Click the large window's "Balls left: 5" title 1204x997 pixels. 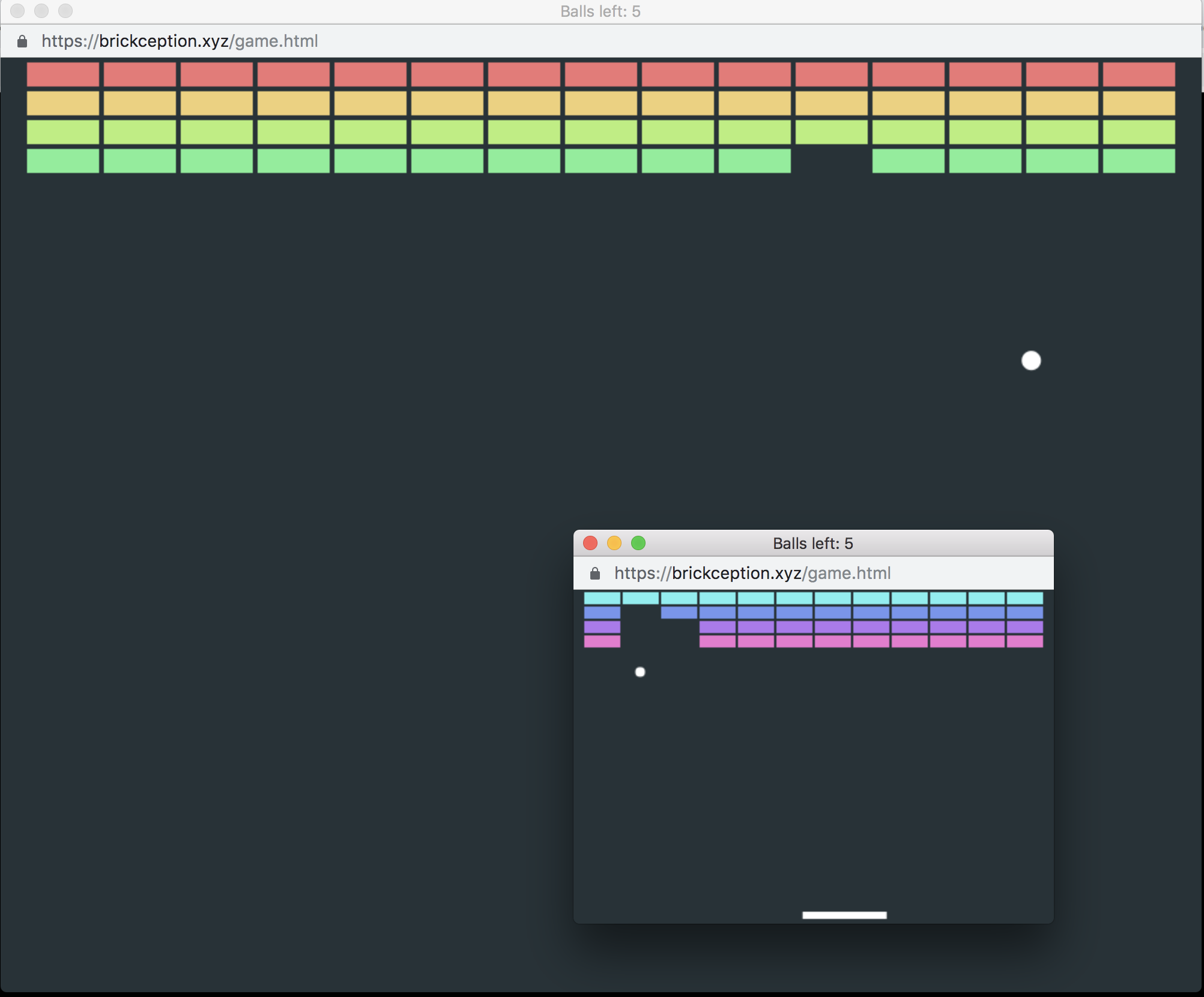point(600,11)
